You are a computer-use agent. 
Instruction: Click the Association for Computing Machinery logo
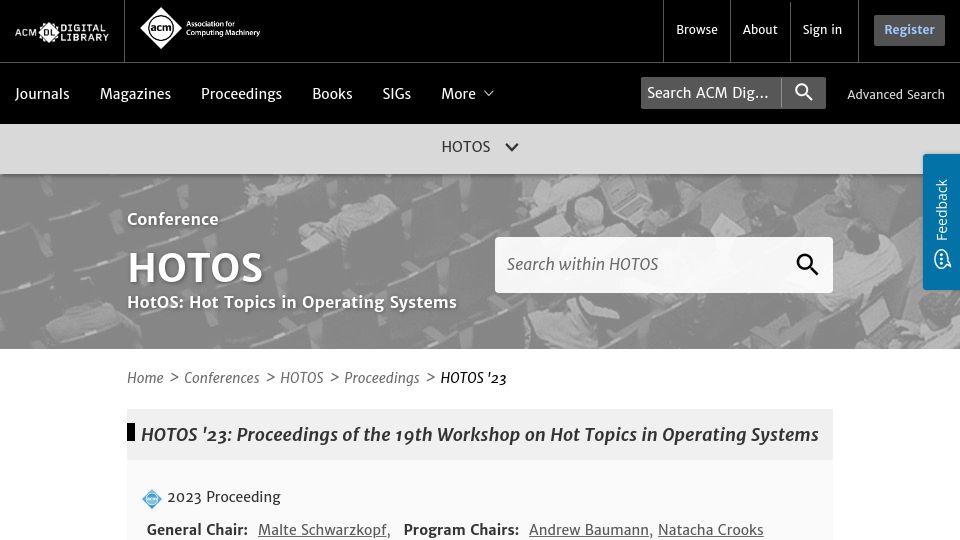(x=200, y=28)
